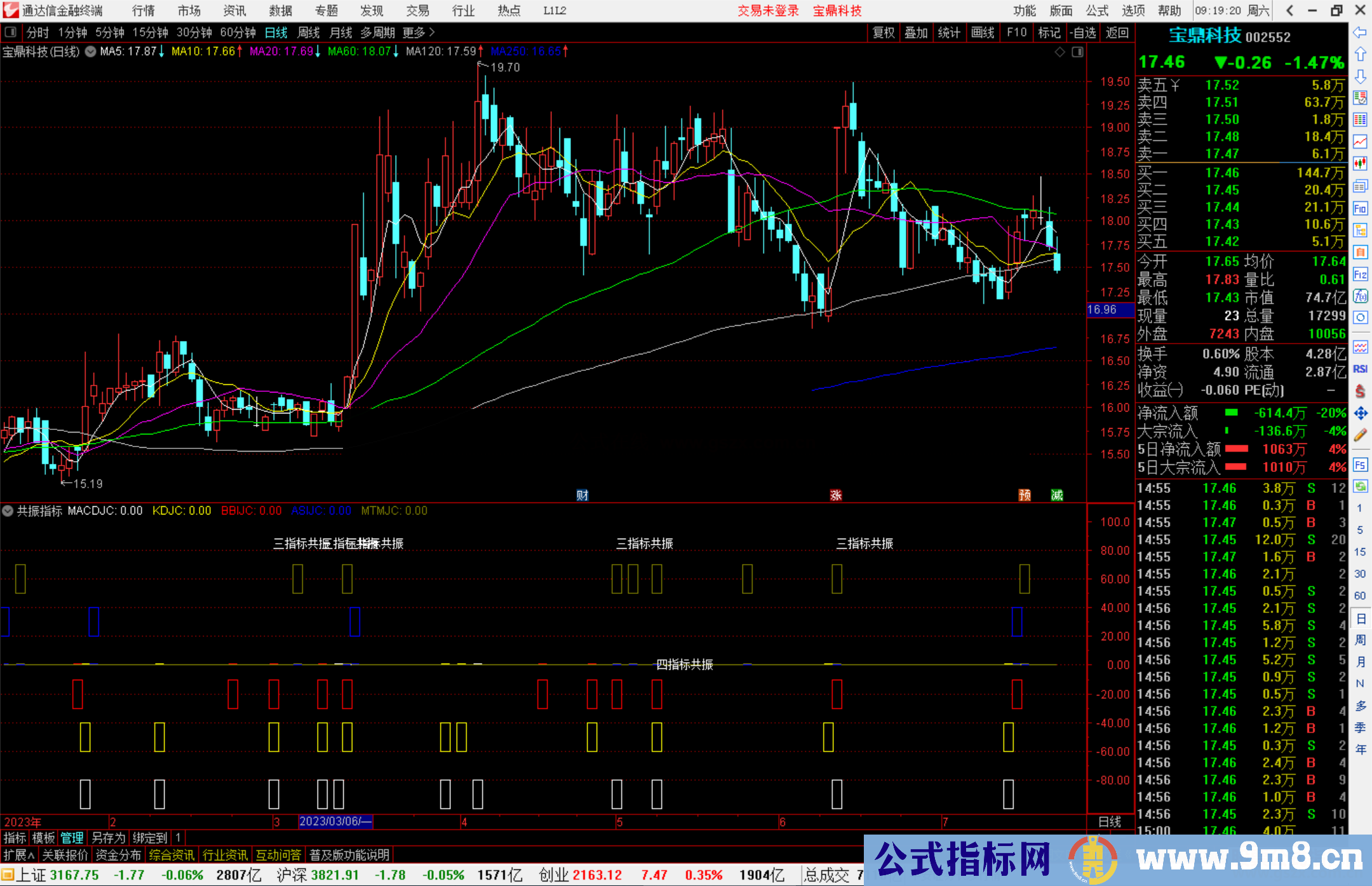Click the 张 marker on the chart
The image size is (1372, 886).
point(835,495)
